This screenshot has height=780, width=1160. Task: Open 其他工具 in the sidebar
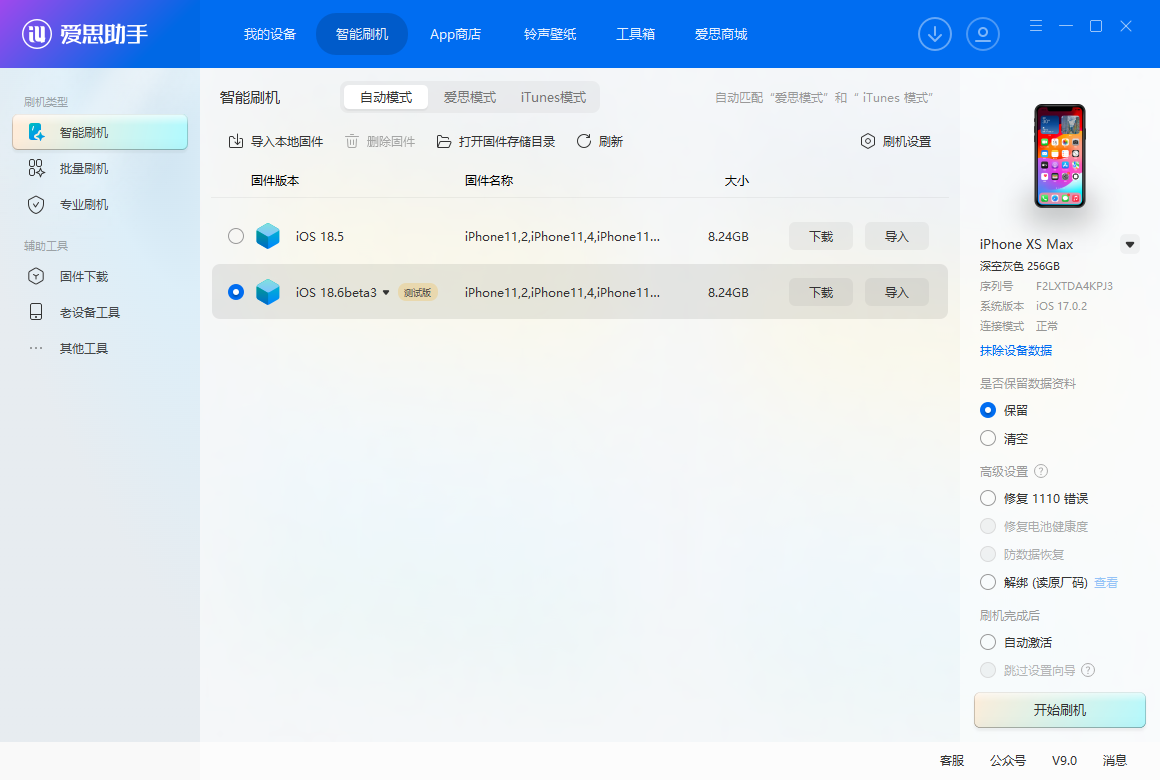(x=82, y=347)
